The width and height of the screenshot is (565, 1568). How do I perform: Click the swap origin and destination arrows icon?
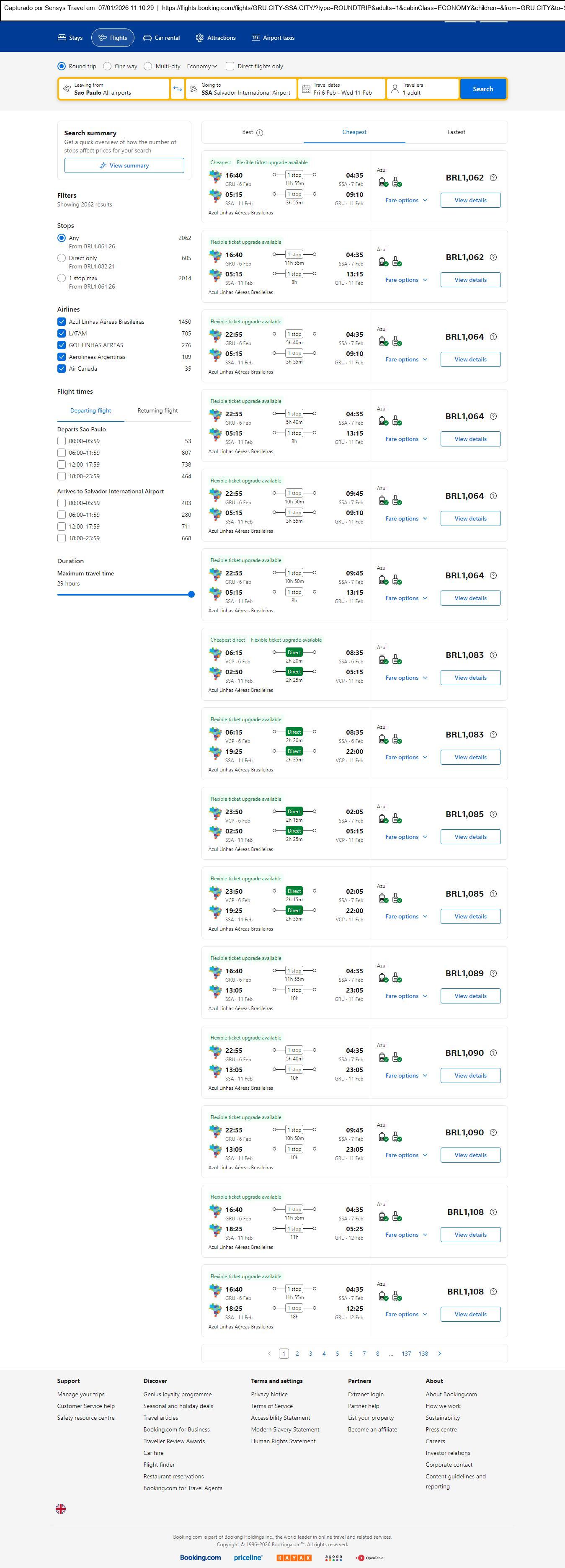(177, 89)
